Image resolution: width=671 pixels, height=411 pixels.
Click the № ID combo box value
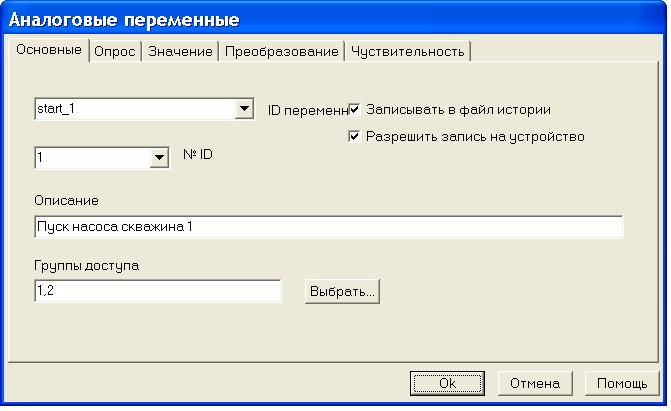[90, 156]
